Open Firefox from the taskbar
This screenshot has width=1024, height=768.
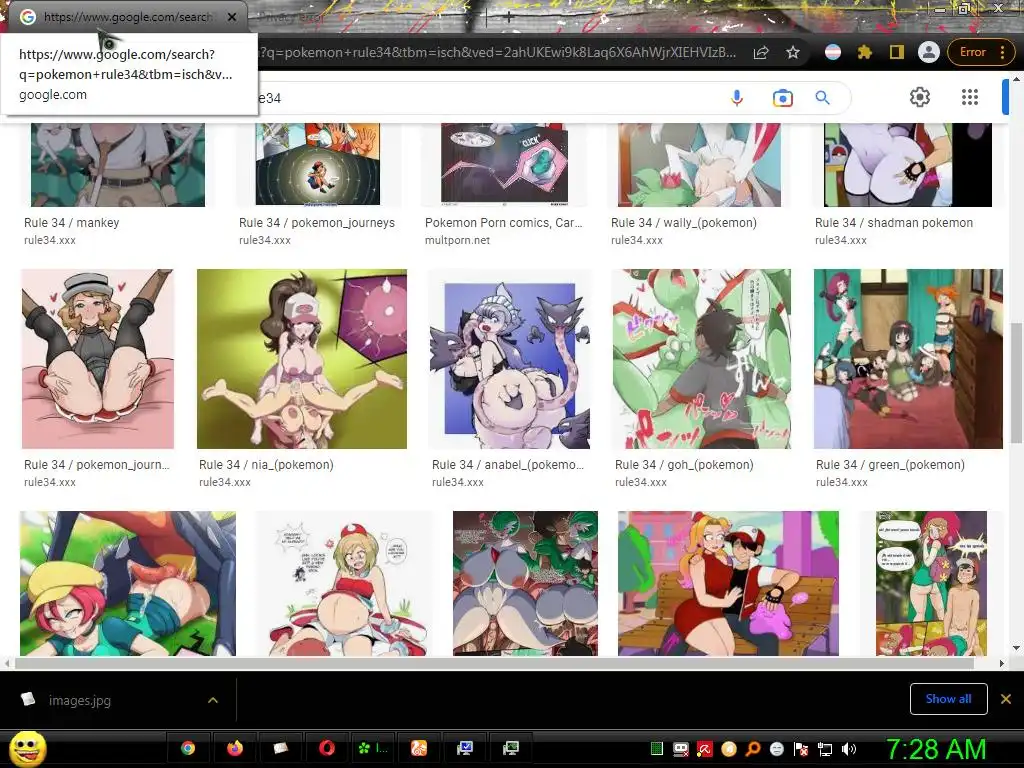tap(234, 748)
